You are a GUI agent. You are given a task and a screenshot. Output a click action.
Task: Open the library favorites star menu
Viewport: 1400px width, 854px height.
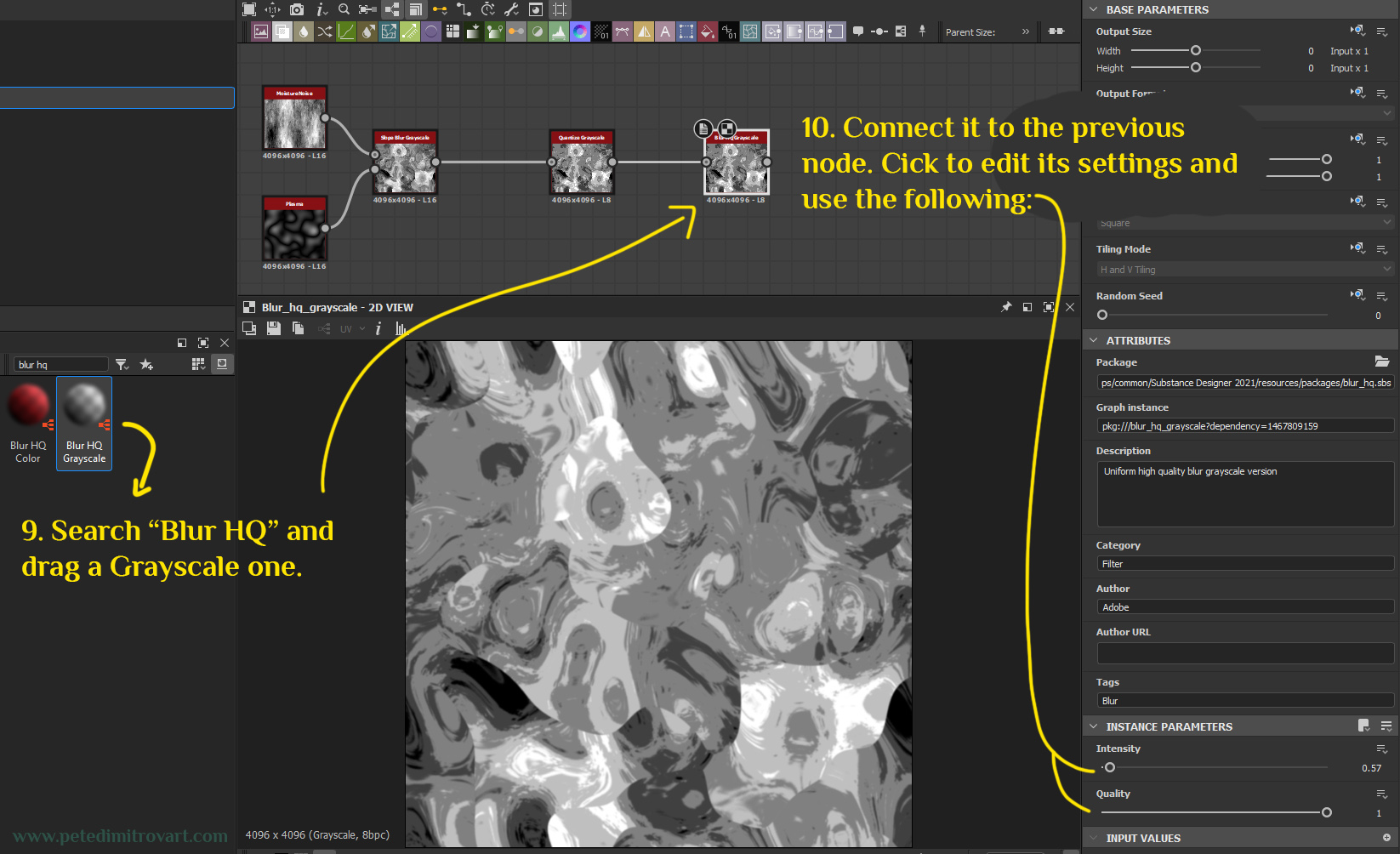[146, 364]
